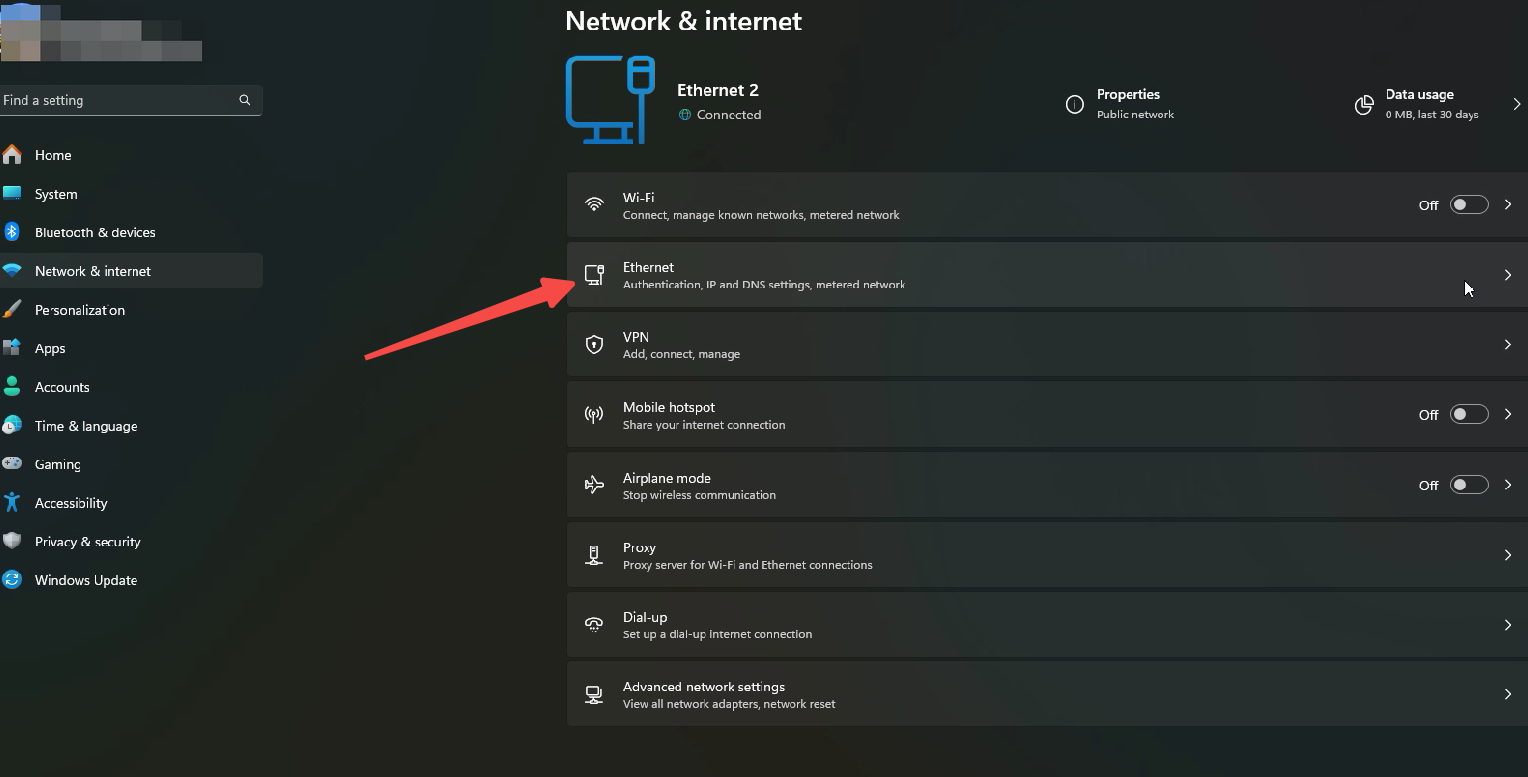Open Data usage chevron at top right

tap(1517, 104)
